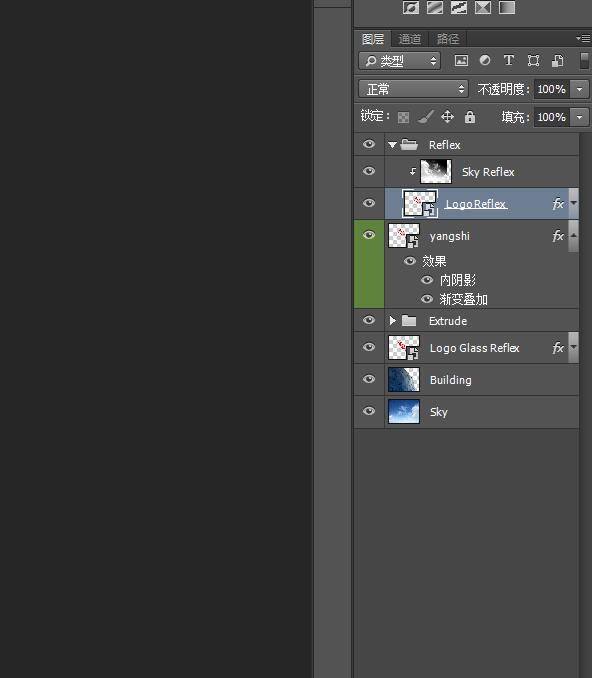The width and height of the screenshot is (592, 678).
Task: Select Sky Reflex layer thumbnail
Action: coord(436,171)
